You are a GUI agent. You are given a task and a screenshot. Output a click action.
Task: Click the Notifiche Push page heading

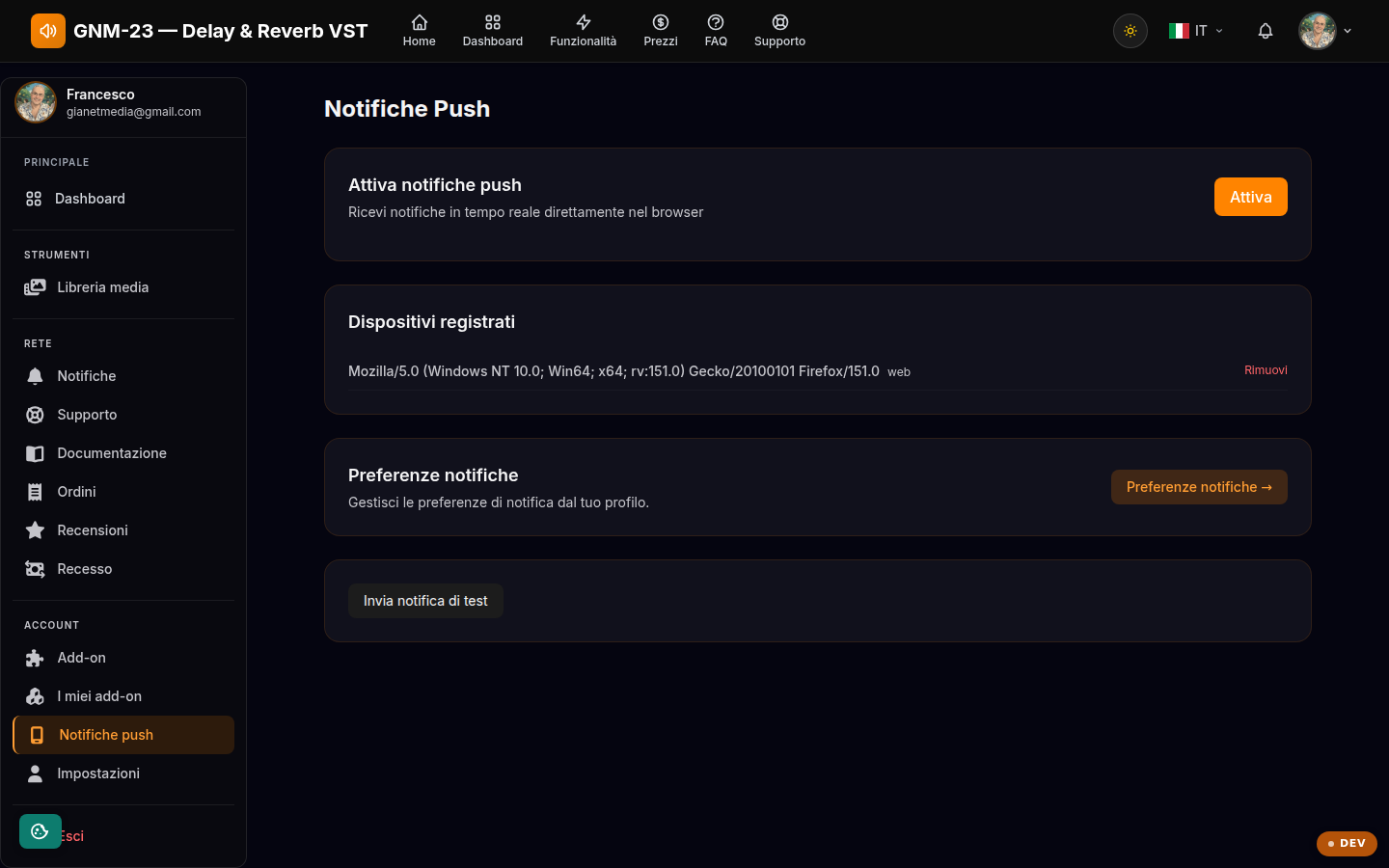407,109
